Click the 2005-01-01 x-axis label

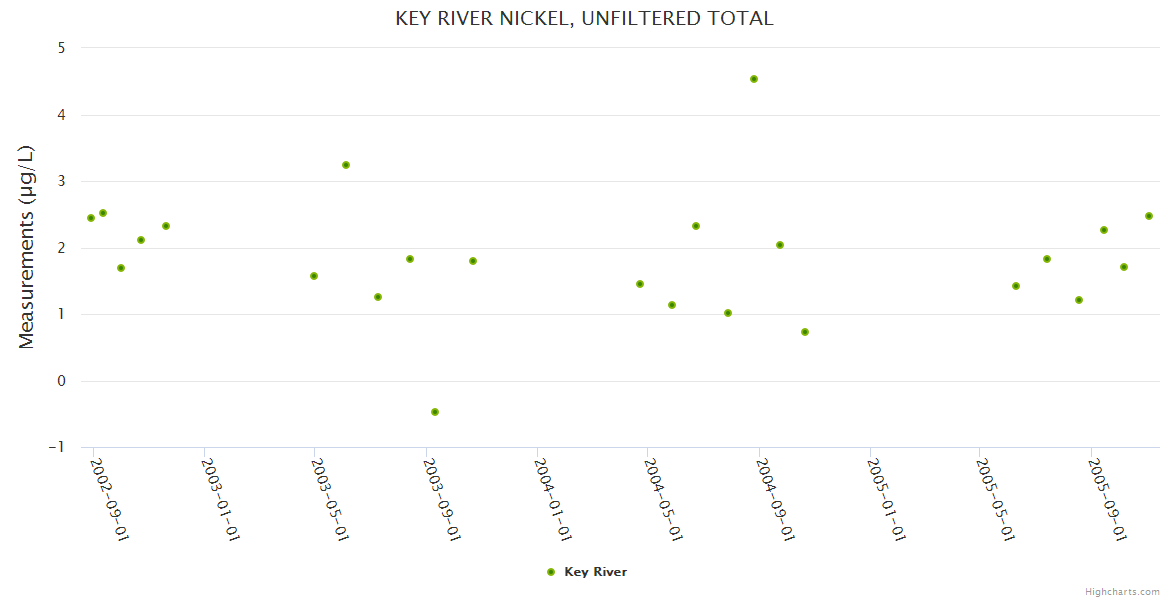(885, 499)
